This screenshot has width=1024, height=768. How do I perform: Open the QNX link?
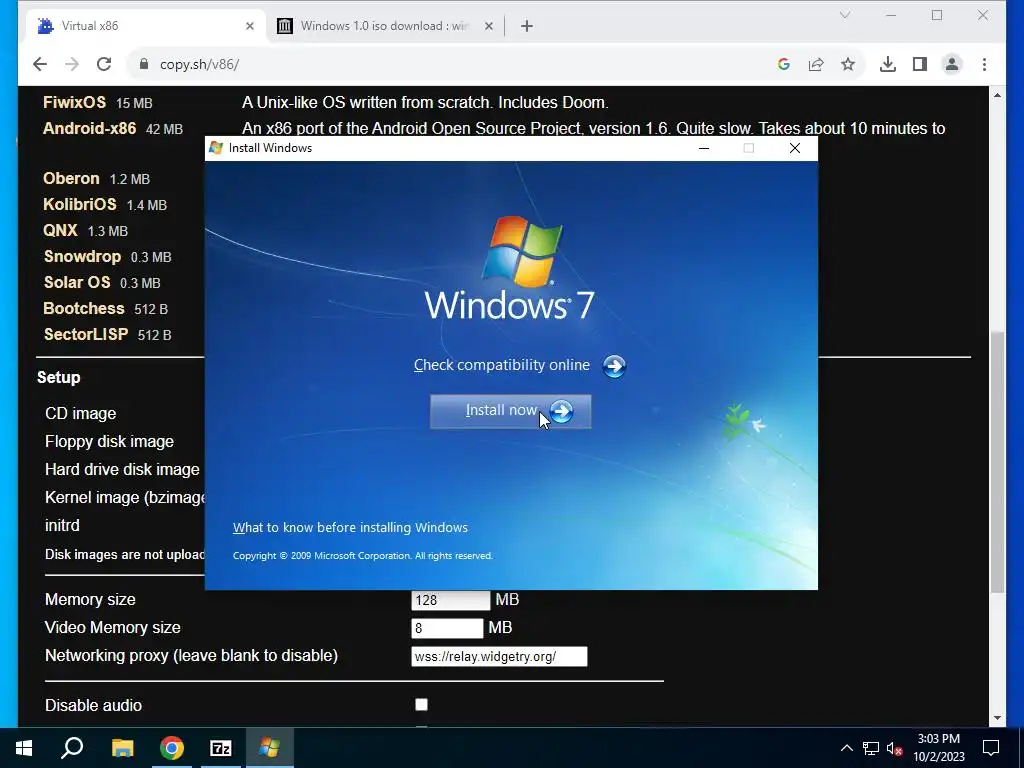(60, 231)
